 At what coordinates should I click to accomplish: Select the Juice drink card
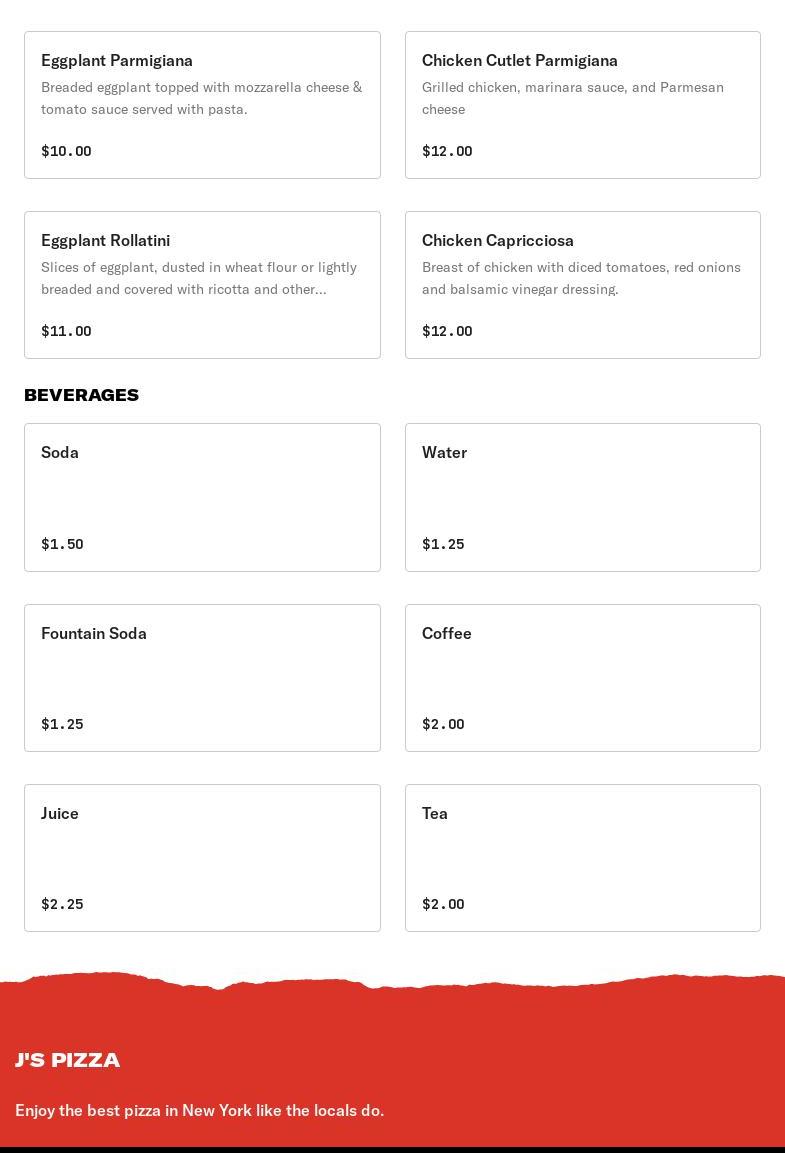202,857
